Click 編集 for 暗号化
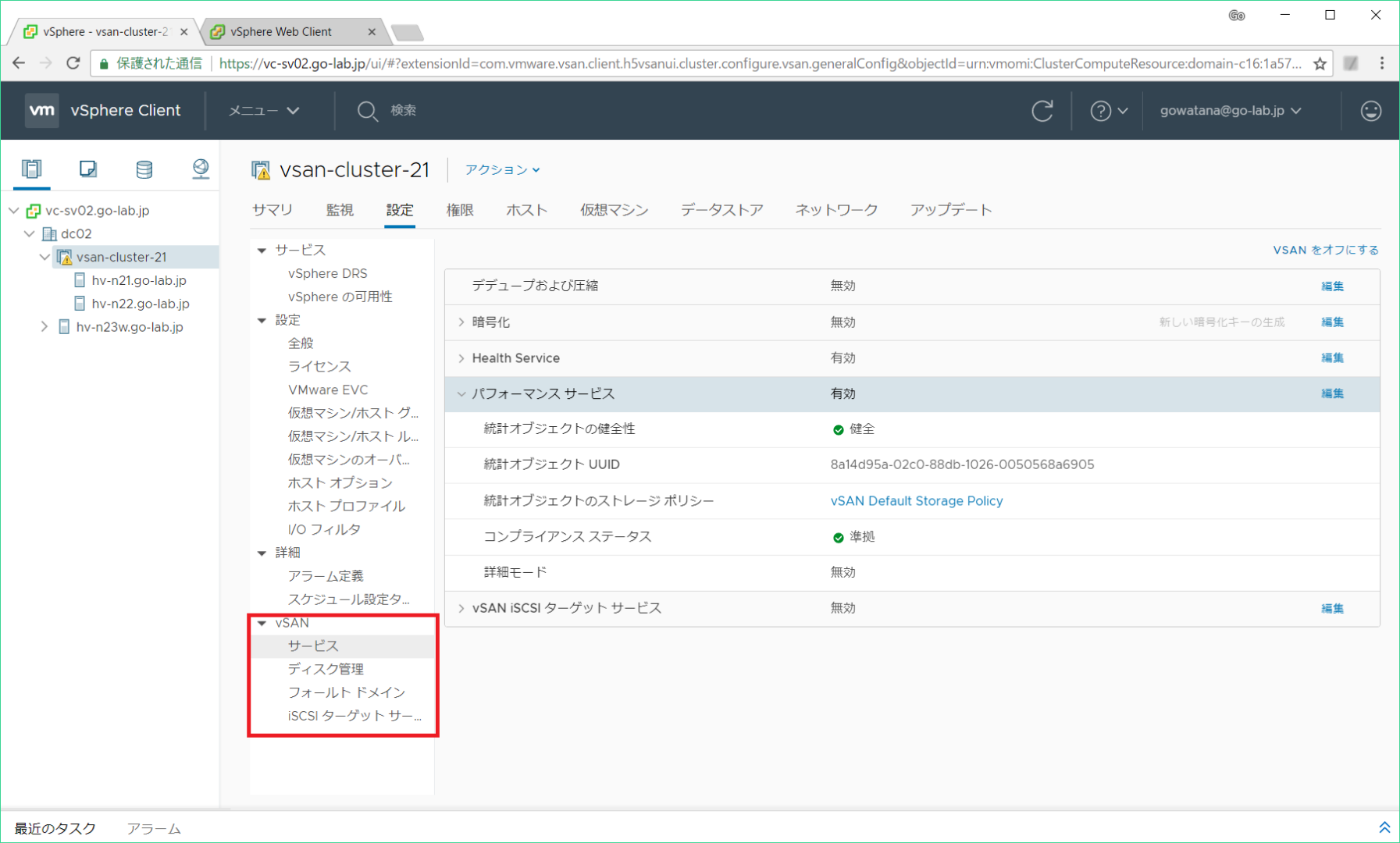1400x843 pixels. (x=1332, y=322)
